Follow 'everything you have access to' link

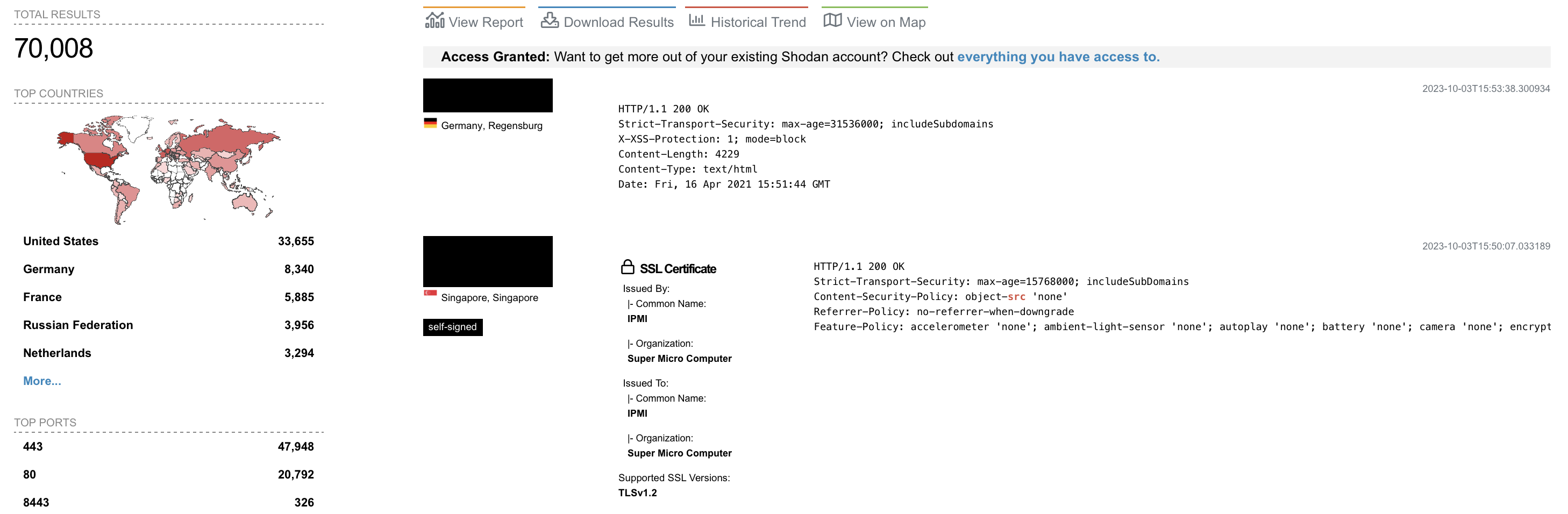pos(1059,56)
